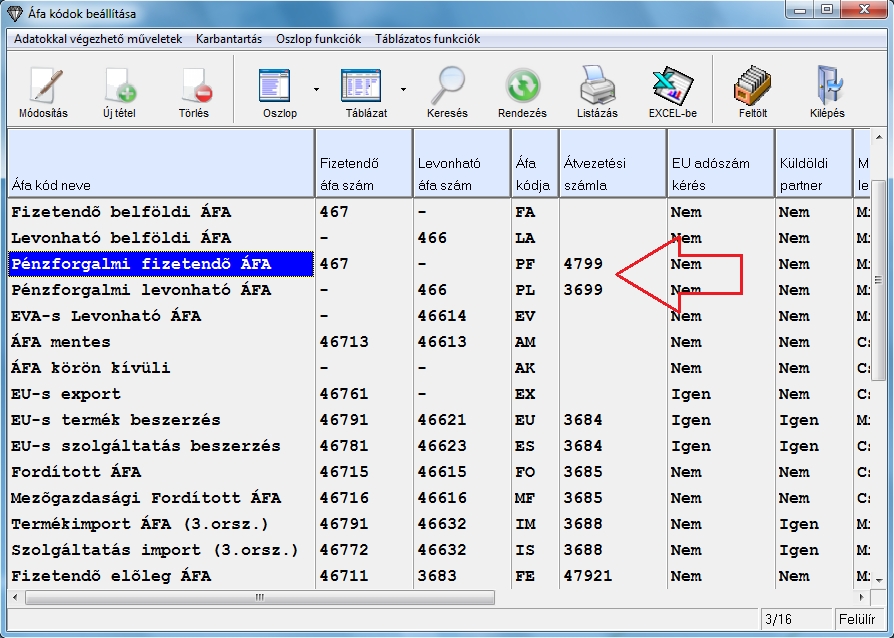Viewport: 894px width, 638px height.
Task: Expand the Oszlop dropdown arrow
Action: pyautogui.click(x=316, y=89)
